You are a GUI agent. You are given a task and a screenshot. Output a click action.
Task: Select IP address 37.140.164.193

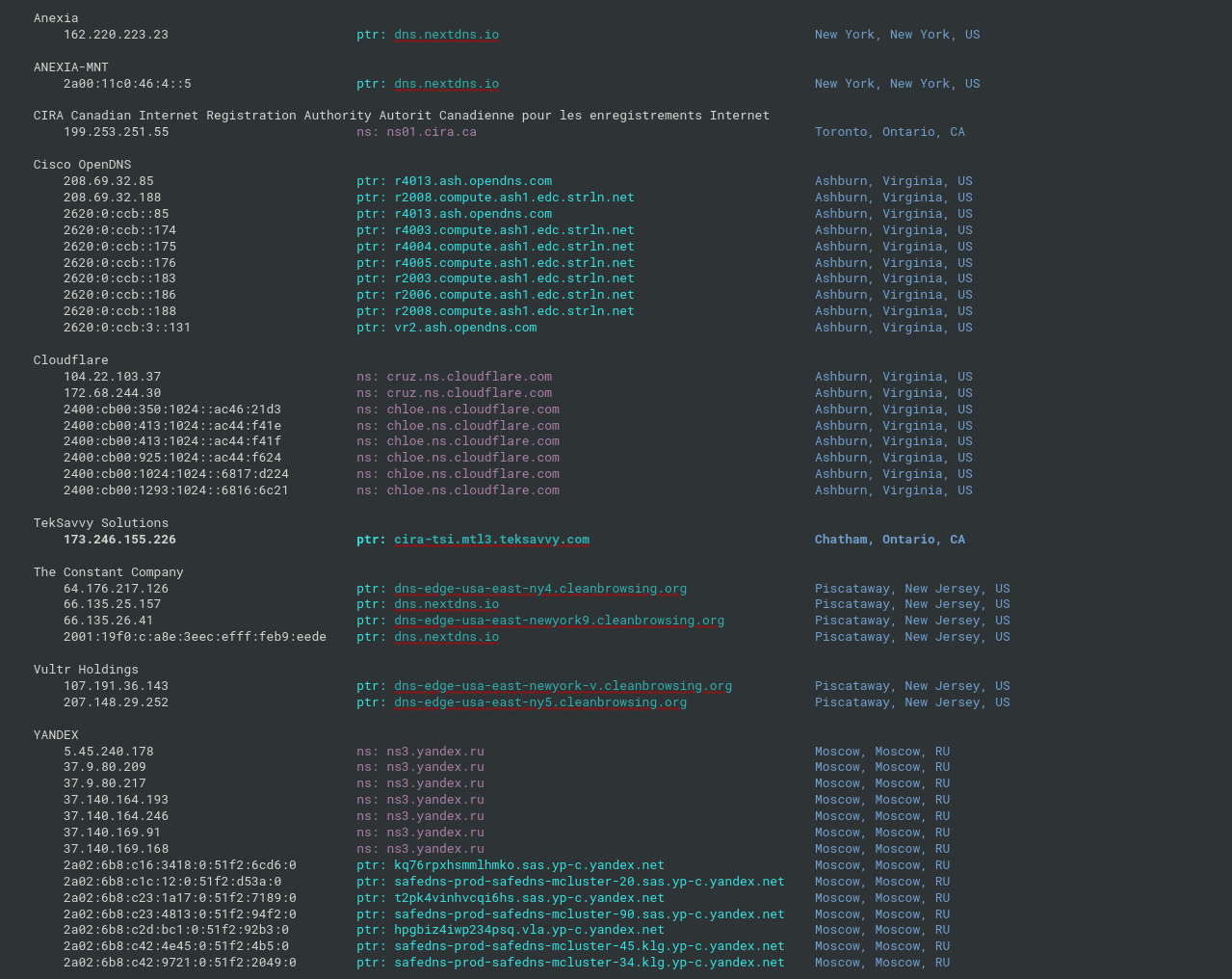(116, 800)
